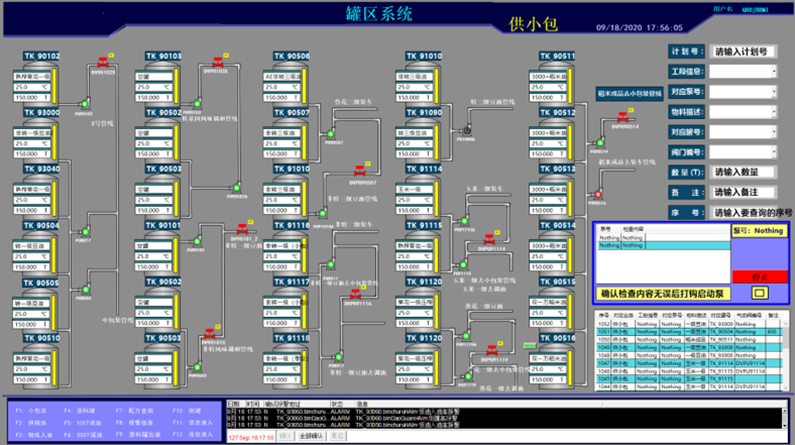Screen dimensions: 795x445
Task: Click the red valve beside tank TK 90102
Action: point(103,62)
